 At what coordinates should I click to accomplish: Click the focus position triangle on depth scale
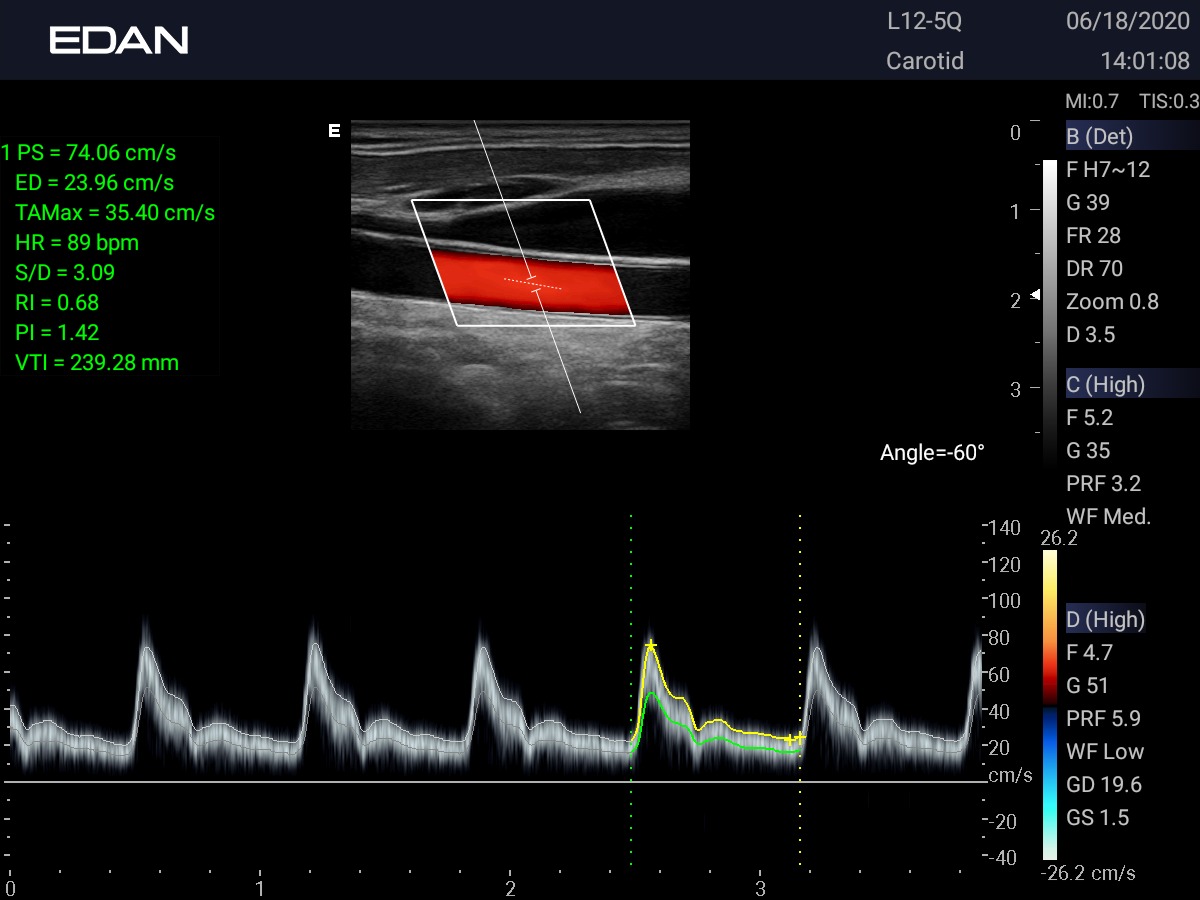1036,295
